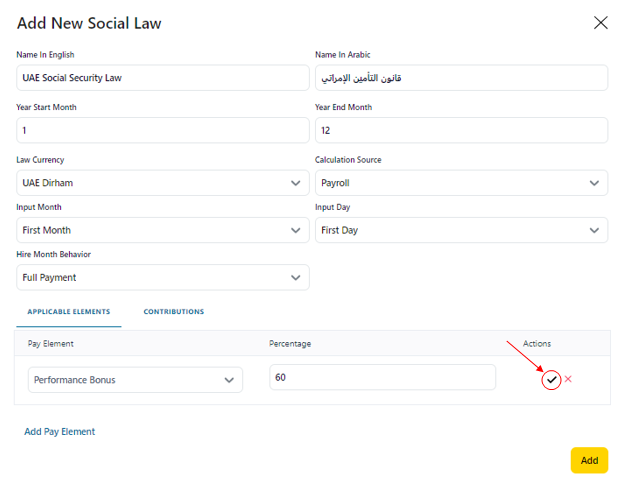Delete pay element row with red X
623x483 pixels.
click(568, 379)
